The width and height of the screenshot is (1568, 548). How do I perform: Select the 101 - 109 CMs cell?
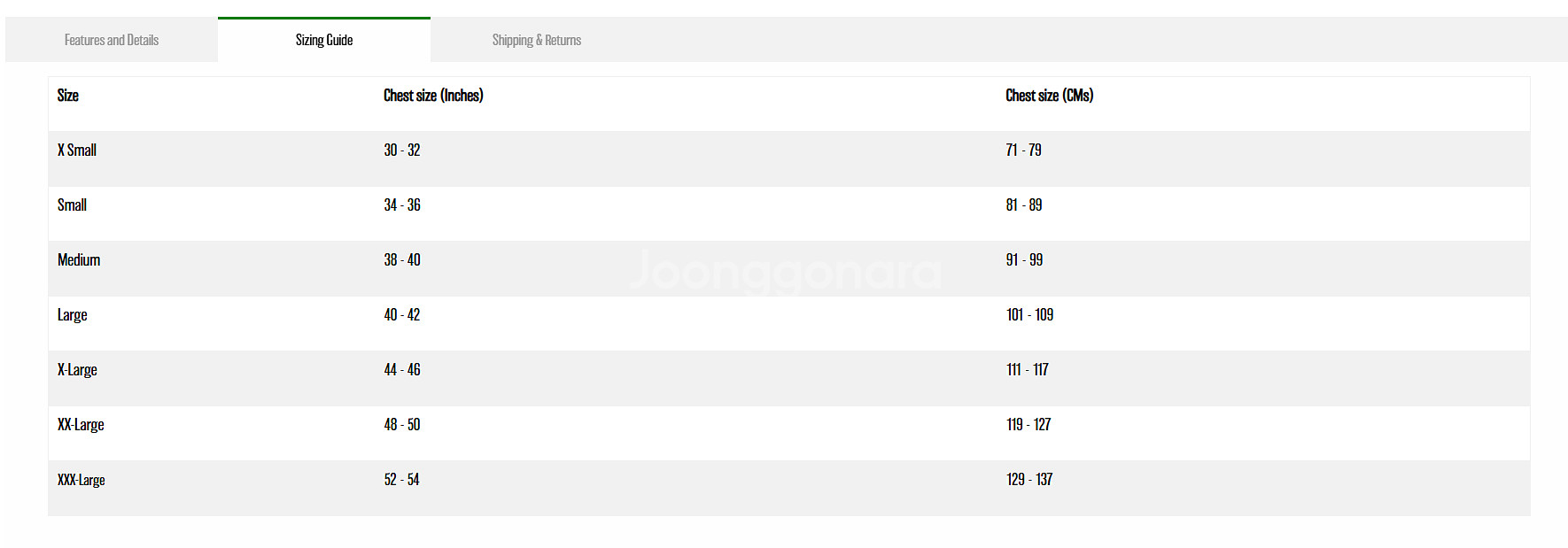tap(1029, 315)
